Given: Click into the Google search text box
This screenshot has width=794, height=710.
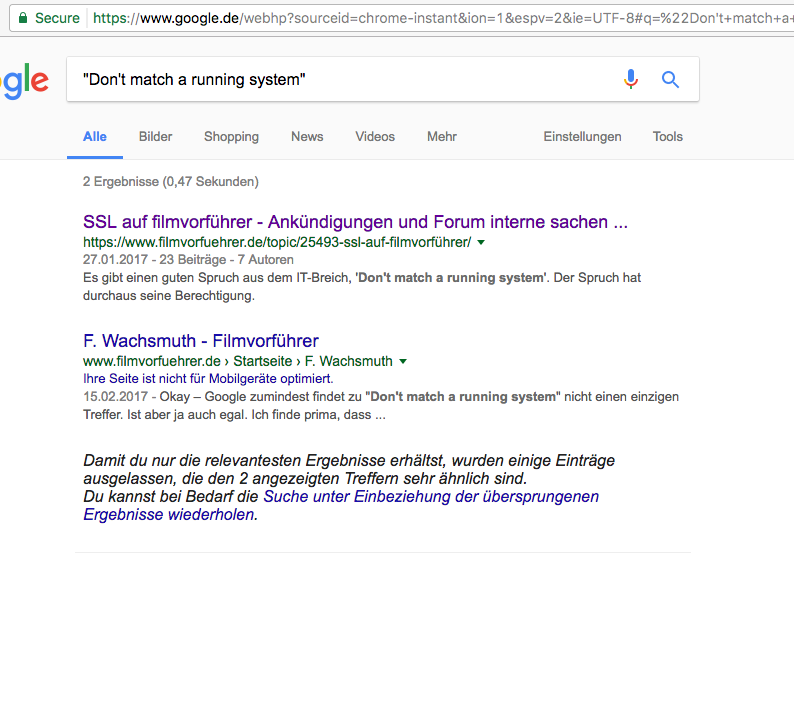Looking at the screenshot, I should pos(340,80).
